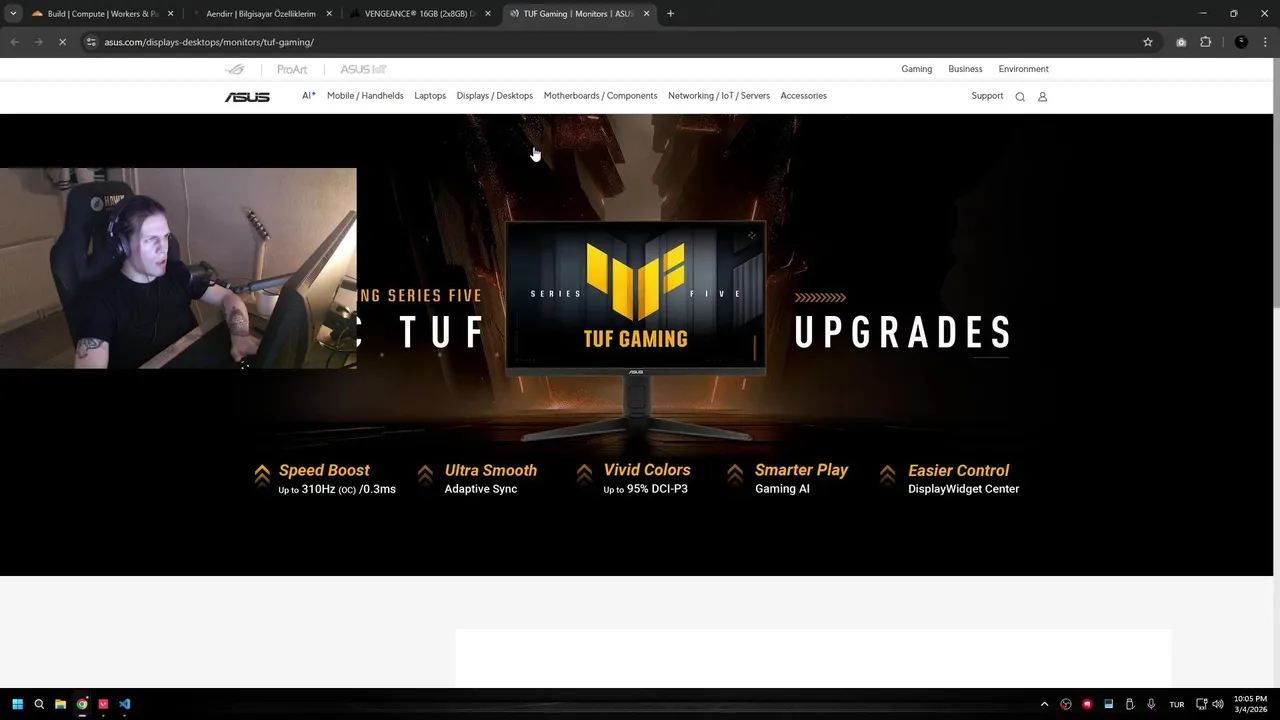Click the ASUS IoT brand link
The image size is (1280, 720).
click(x=363, y=69)
